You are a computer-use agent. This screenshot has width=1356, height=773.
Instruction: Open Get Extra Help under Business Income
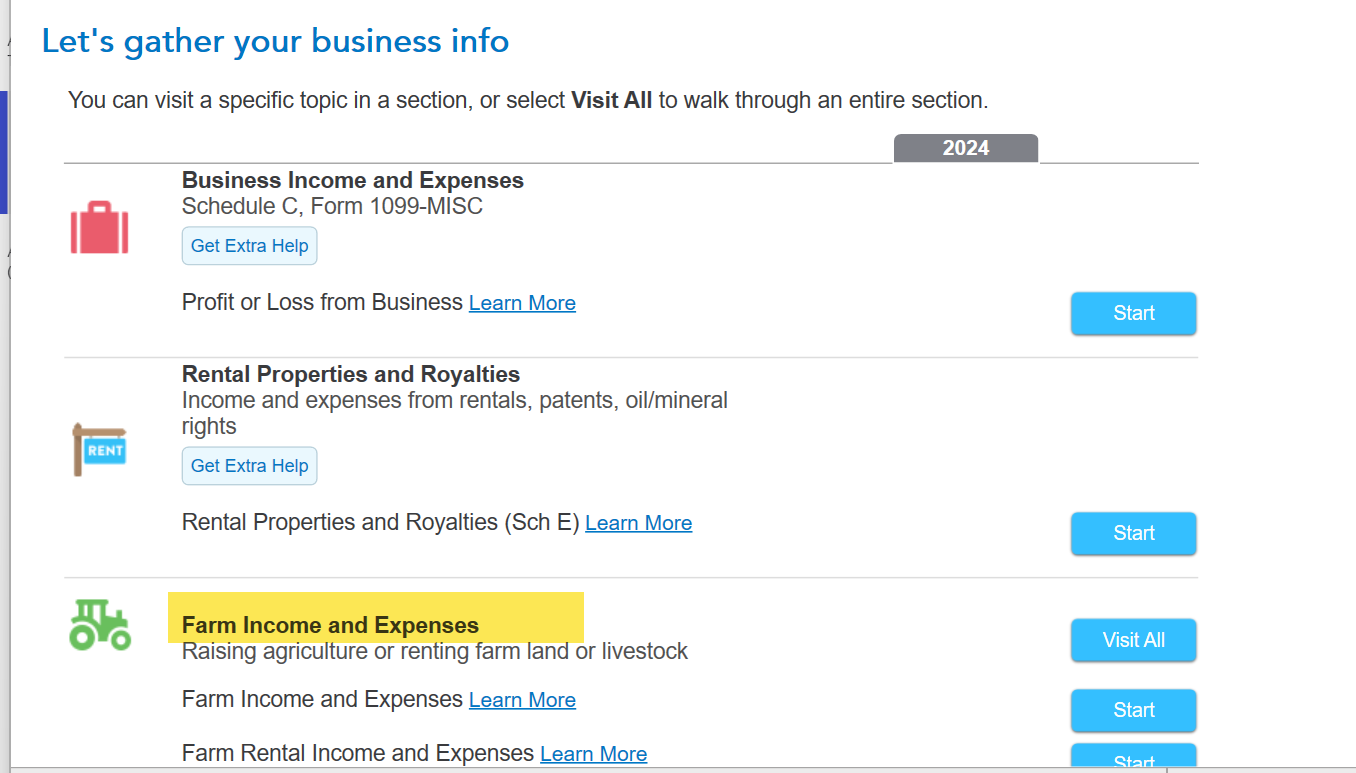click(249, 246)
